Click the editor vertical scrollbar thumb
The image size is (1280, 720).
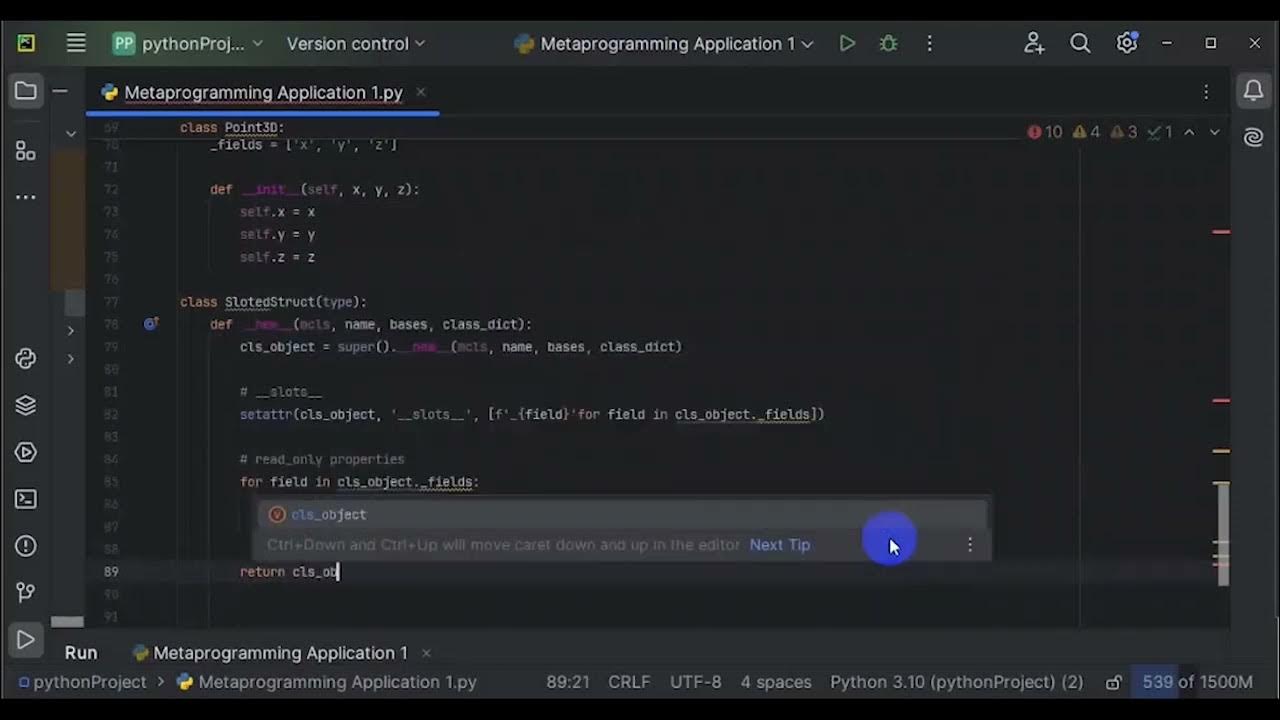pos(1222,533)
